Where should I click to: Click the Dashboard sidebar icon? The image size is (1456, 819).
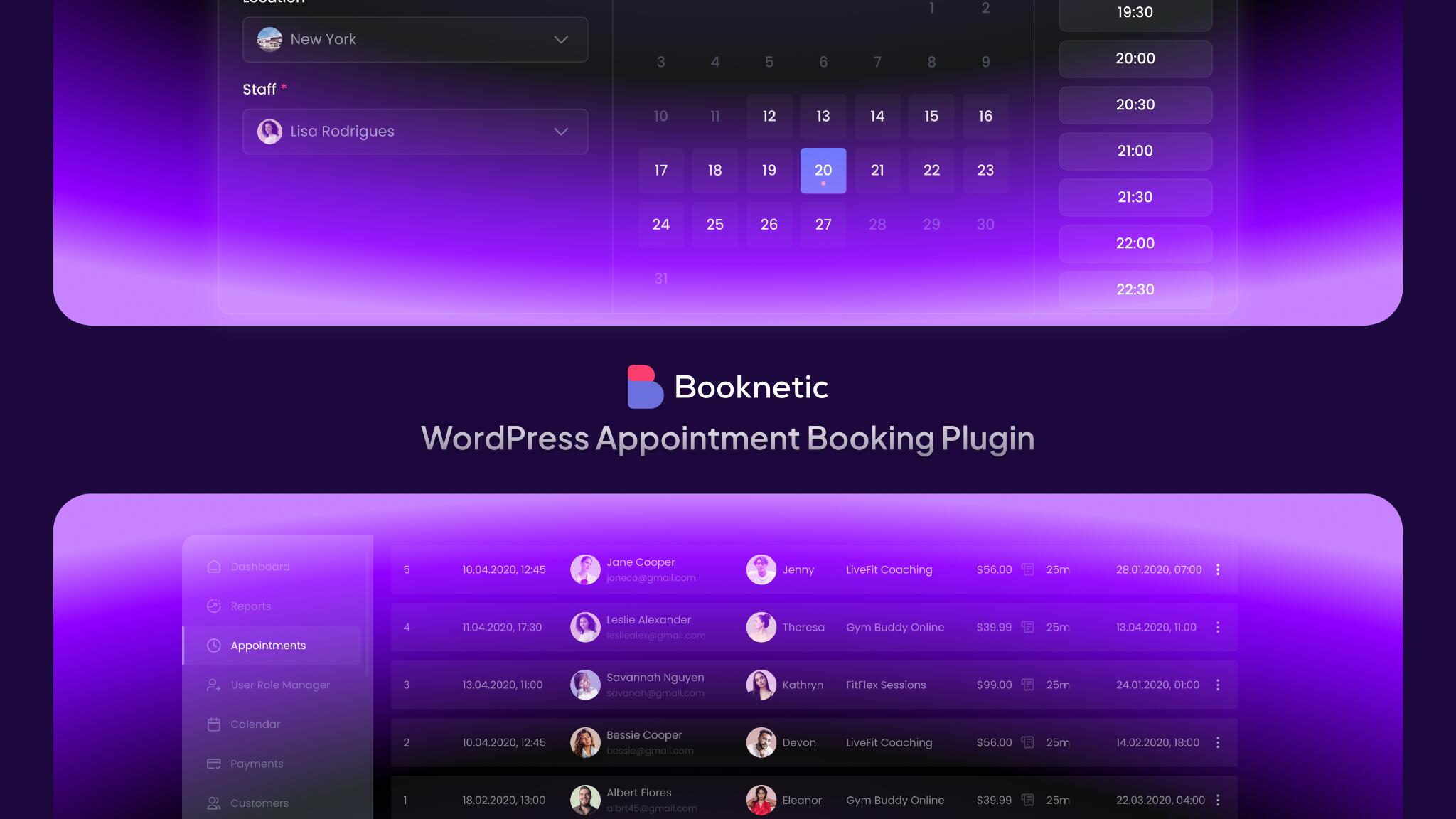coord(213,567)
